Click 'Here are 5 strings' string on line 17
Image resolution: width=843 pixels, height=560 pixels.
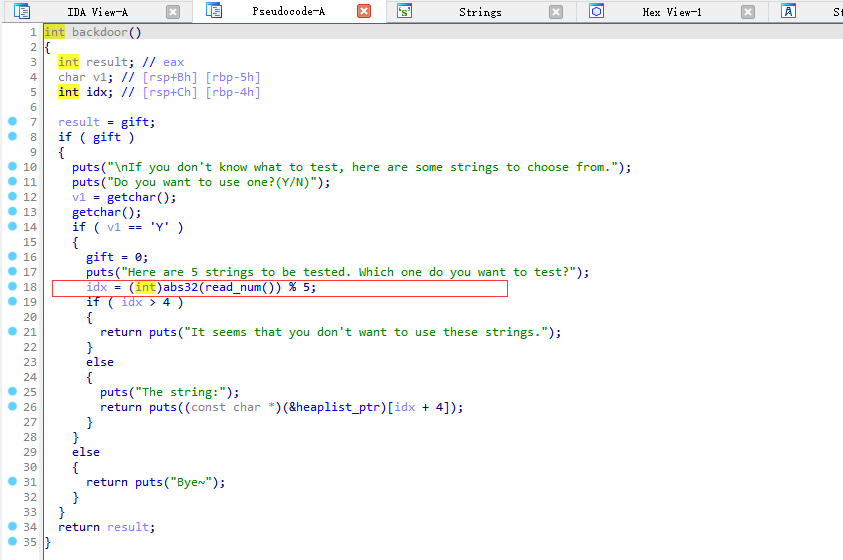(348, 272)
